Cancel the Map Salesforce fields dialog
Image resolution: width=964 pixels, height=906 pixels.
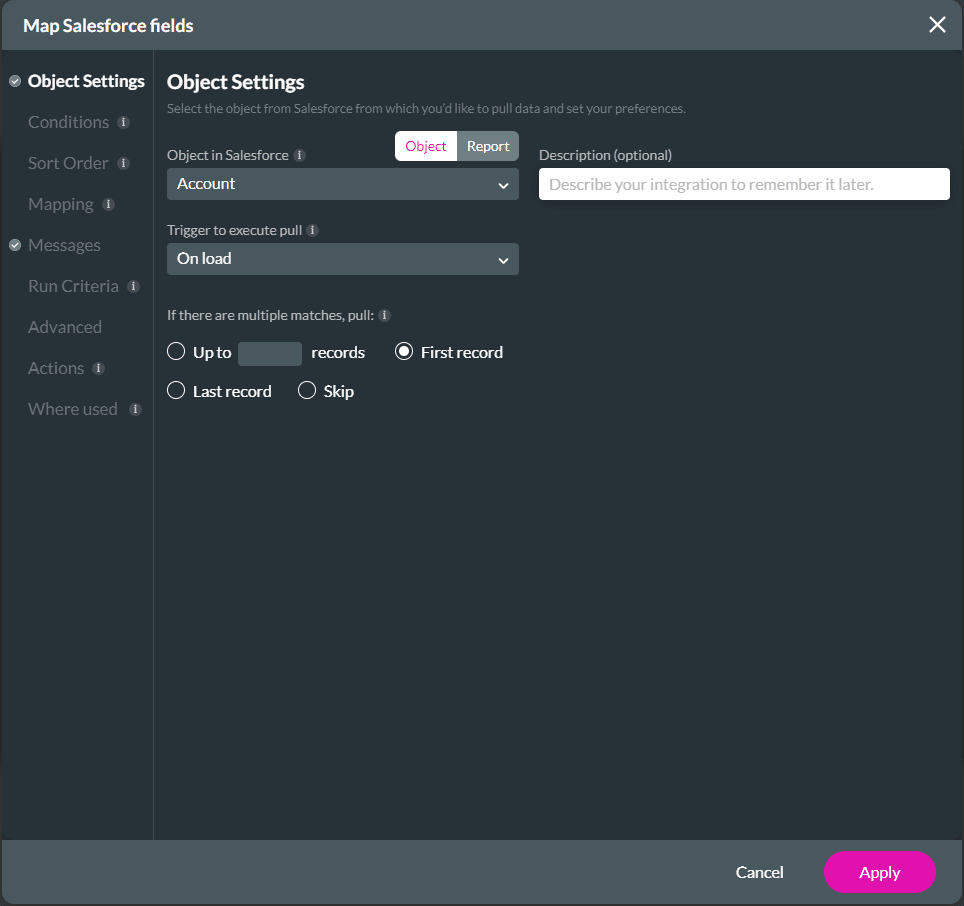pyautogui.click(x=759, y=872)
